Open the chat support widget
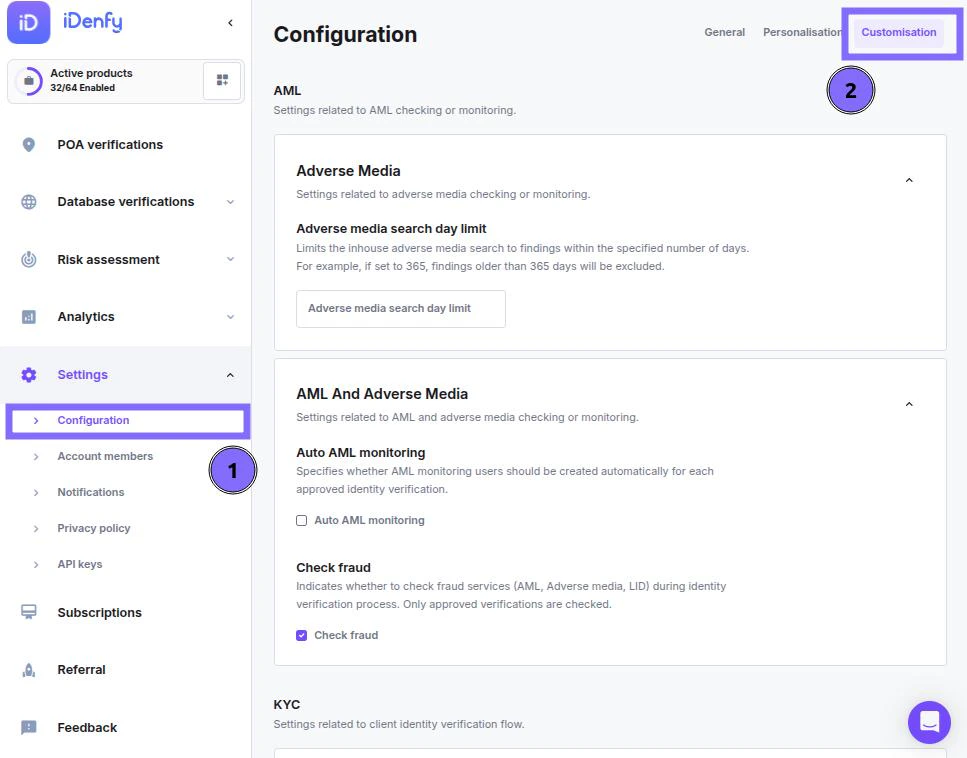Image resolution: width=967 pixels, height=758 pixels. click(929, 722)
